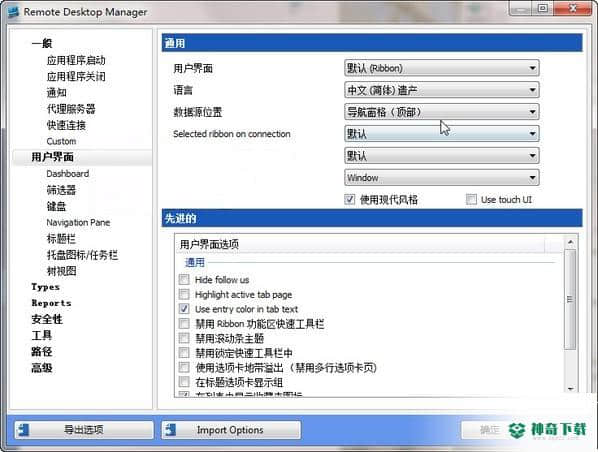Select 用户界面 in the options tree

[52, 157]
